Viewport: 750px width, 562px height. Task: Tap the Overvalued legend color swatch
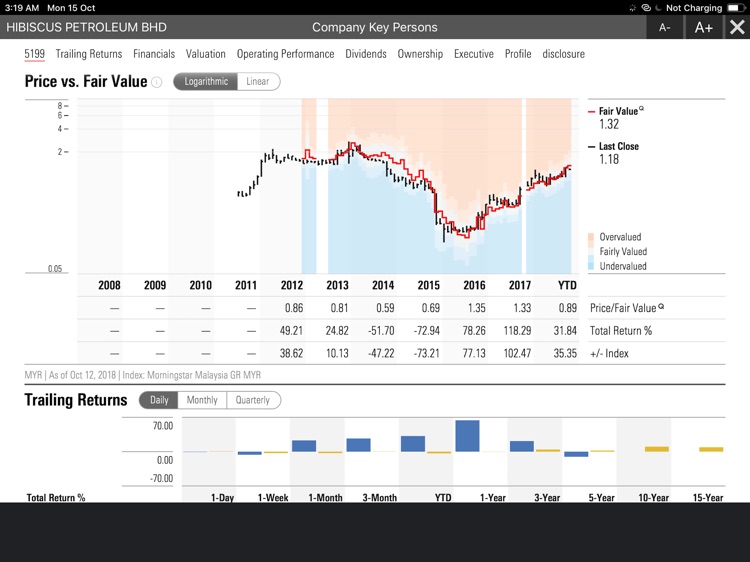click(591, 237)
